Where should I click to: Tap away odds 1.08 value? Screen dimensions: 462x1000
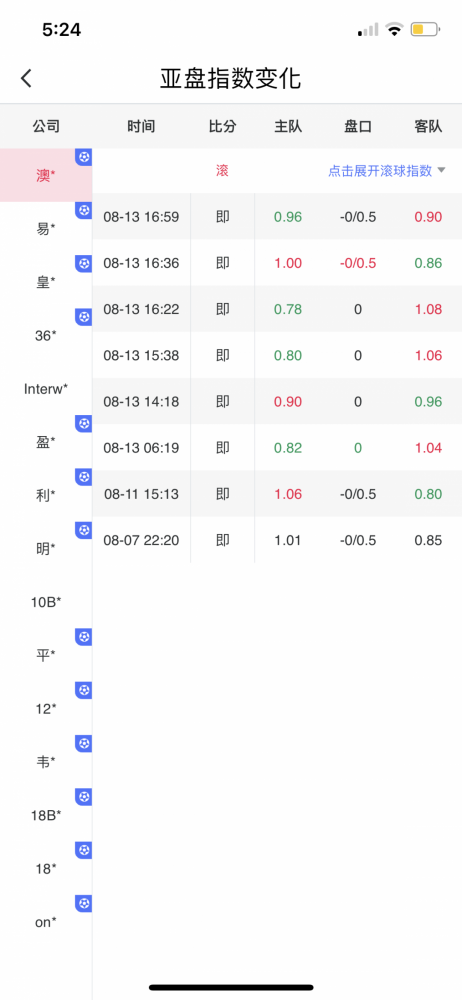(428, 309)
